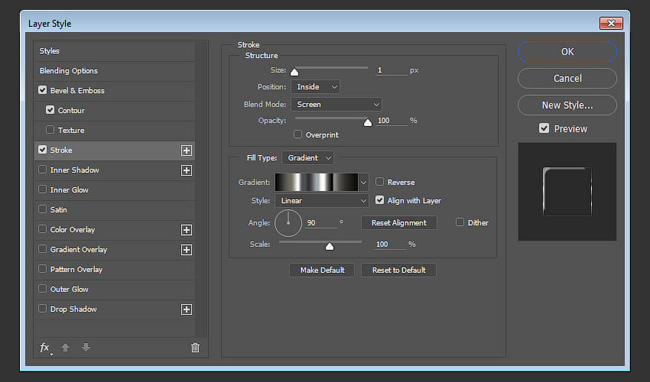Add another Color Overlay with plus icon
Screen dimensions: 650x382
(187, 230)
